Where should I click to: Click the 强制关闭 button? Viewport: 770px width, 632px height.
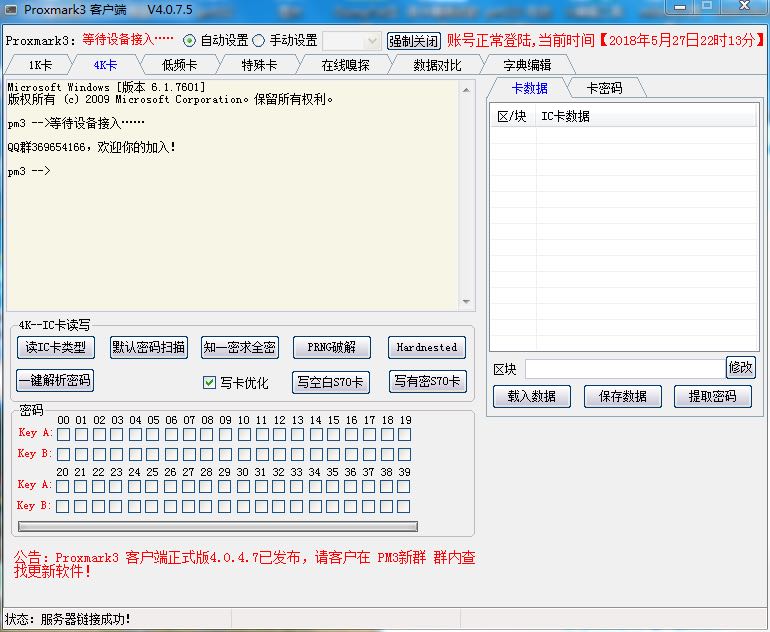coord(413,41)
